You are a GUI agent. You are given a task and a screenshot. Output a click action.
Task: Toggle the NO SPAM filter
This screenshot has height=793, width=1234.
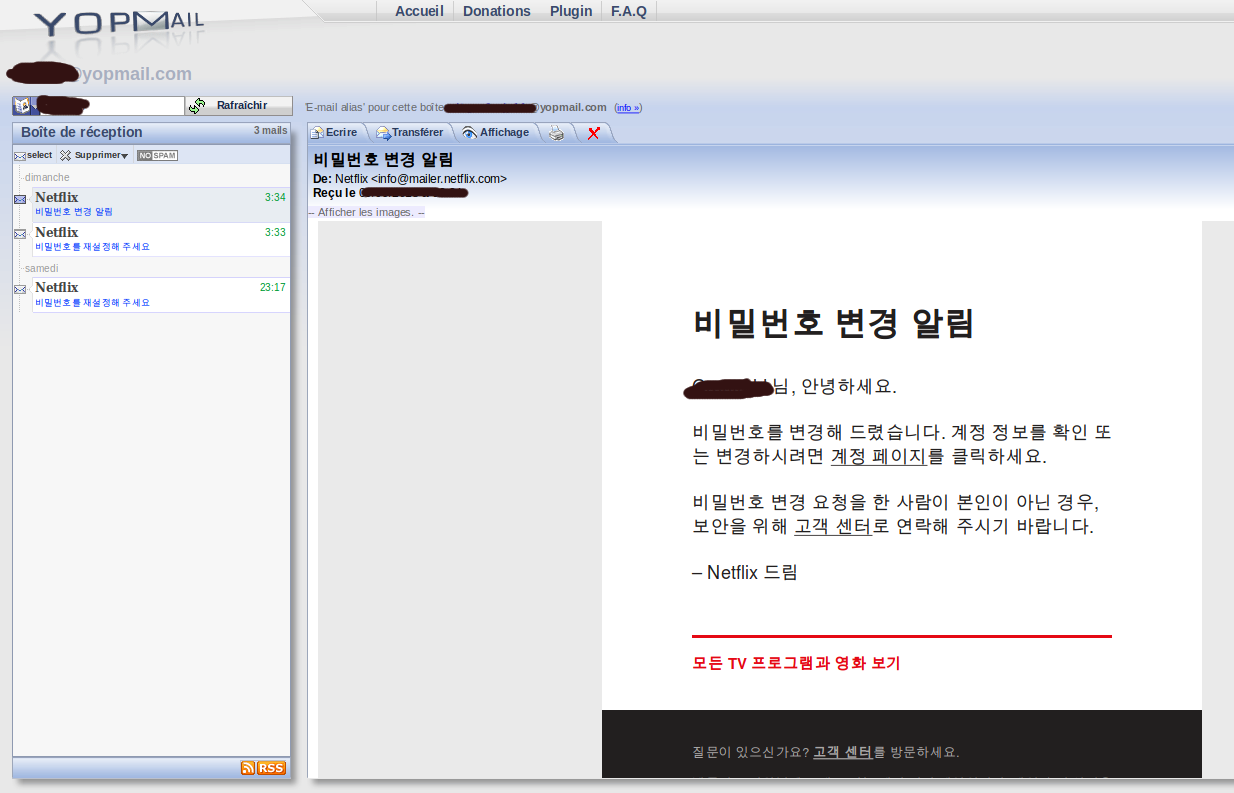click(x=157, y=155)
